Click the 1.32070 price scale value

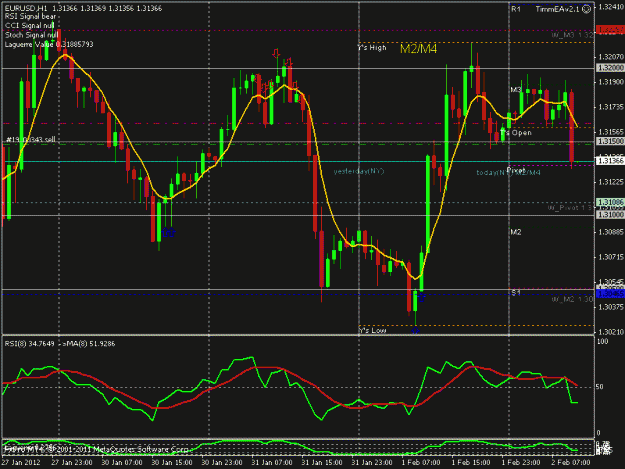(x=611, y=57)
